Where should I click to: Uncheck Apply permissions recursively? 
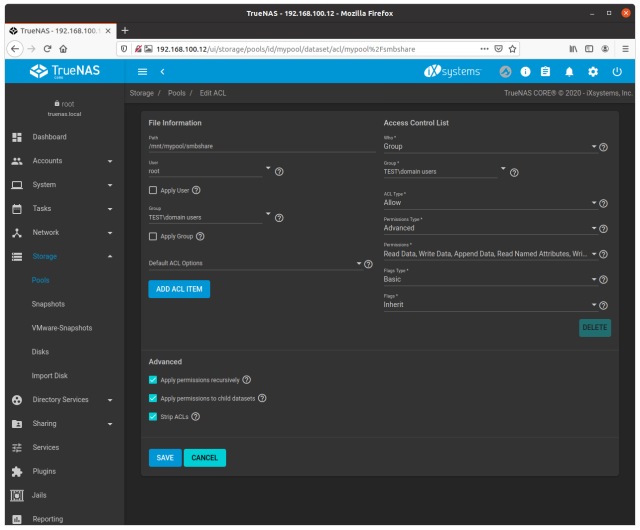(x=153, y=380)
